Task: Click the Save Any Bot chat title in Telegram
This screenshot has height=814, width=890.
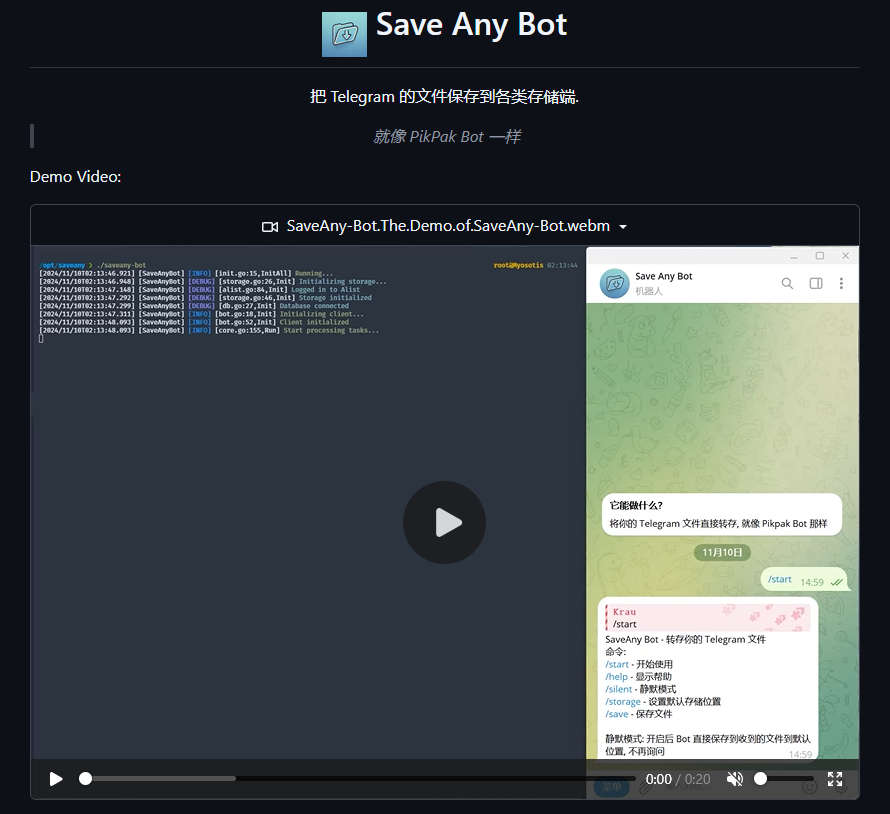Action: coord(664,276)
